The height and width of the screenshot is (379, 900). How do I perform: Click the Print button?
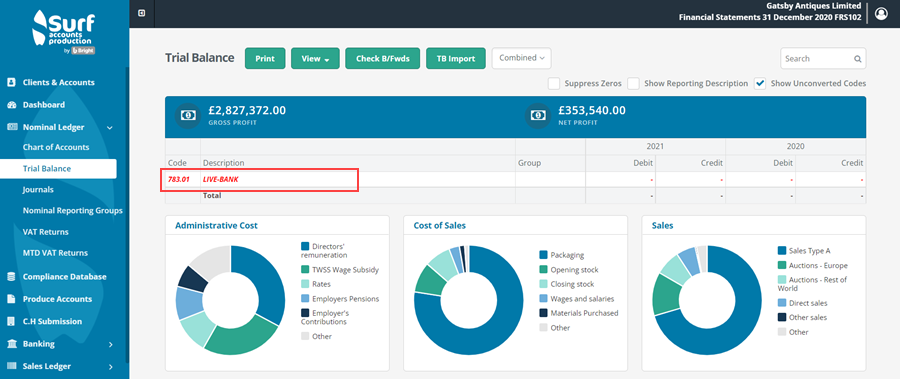(x=265, y=59)
